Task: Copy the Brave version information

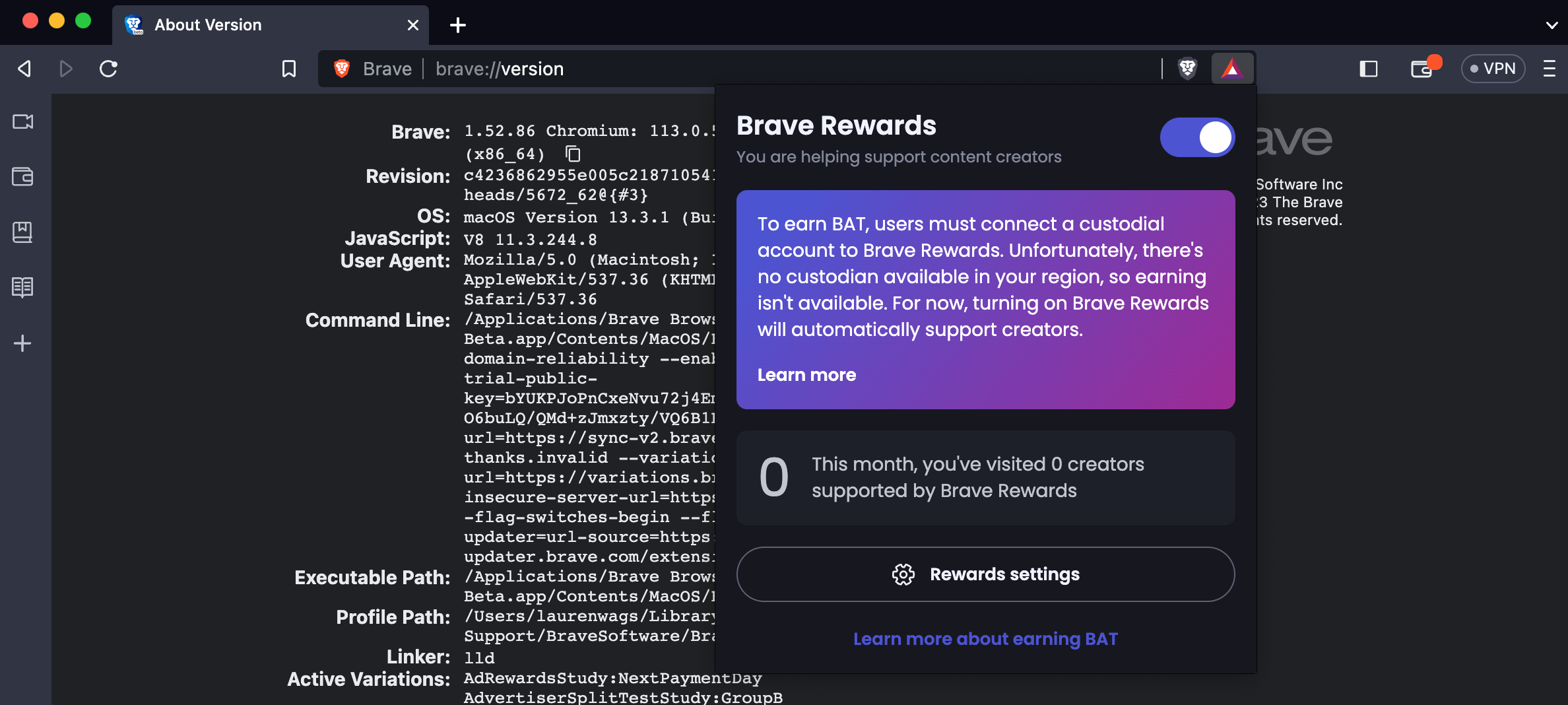Action: [572, 154]
